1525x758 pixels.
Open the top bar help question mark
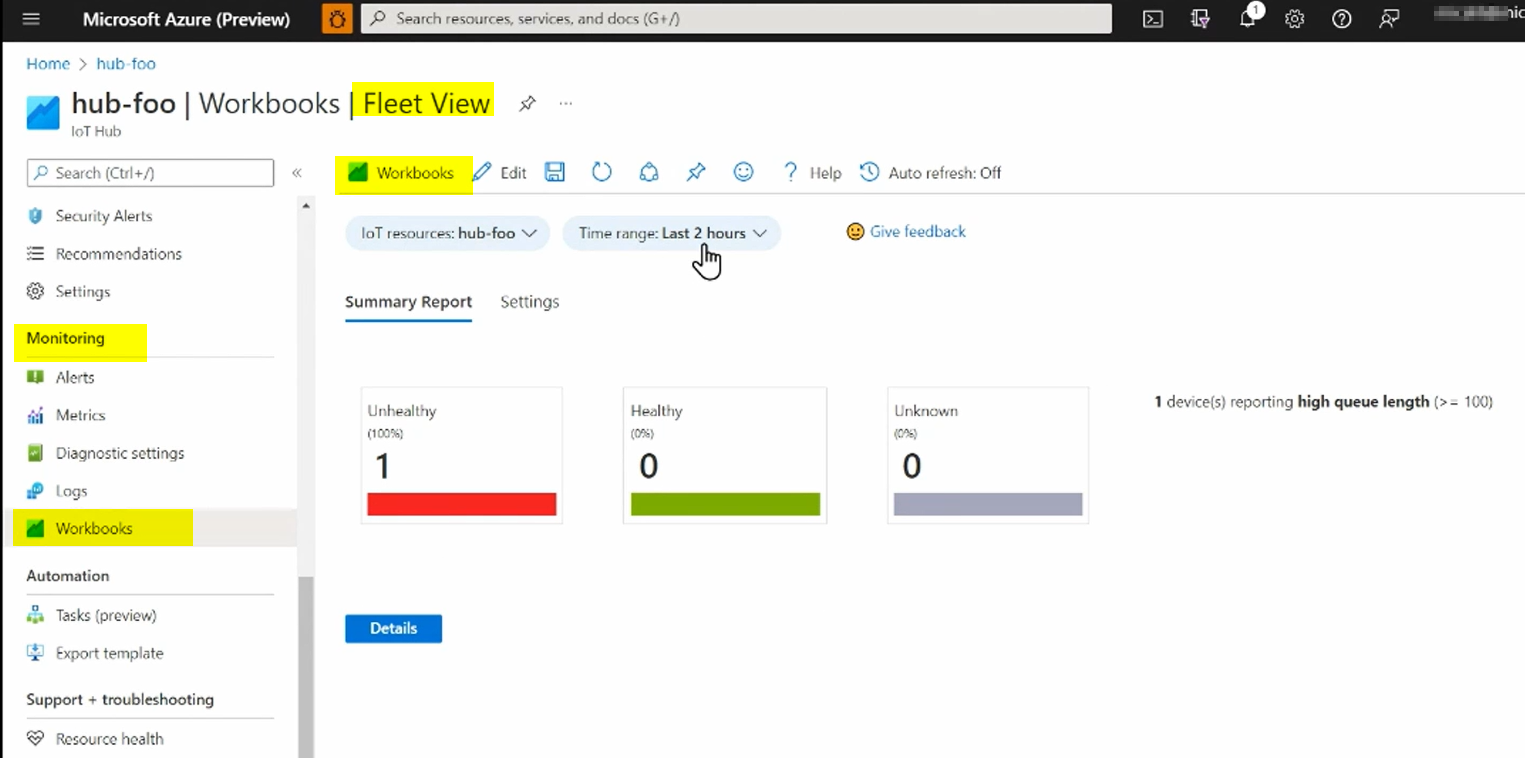coord(1342,19)
